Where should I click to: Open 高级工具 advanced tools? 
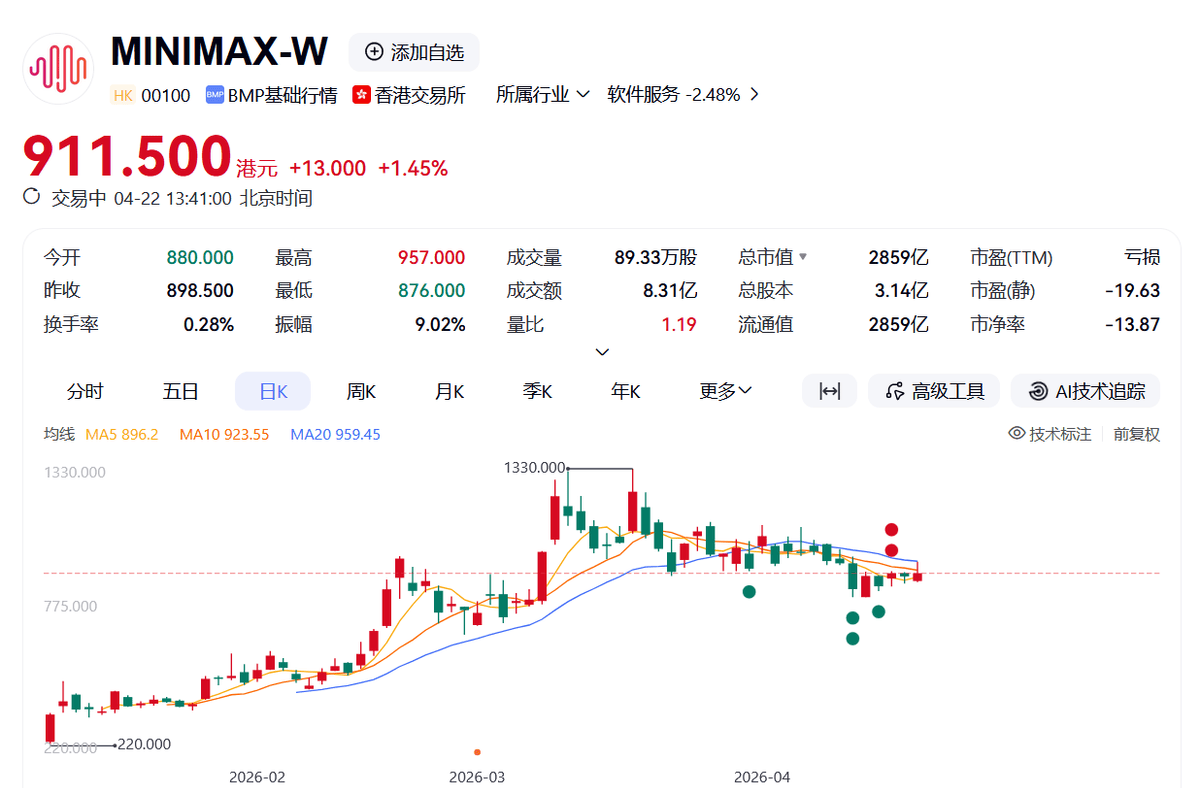(x=934, y=391)
